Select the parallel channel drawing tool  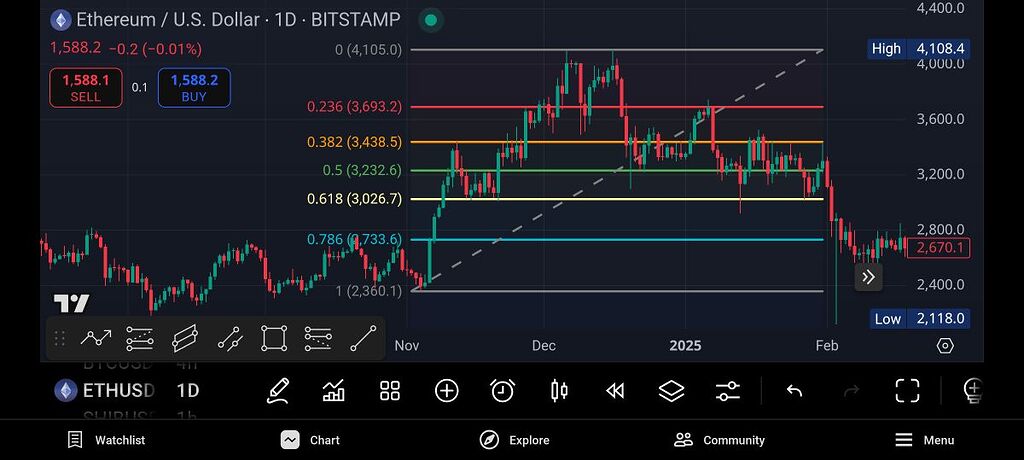click(185, 338)
